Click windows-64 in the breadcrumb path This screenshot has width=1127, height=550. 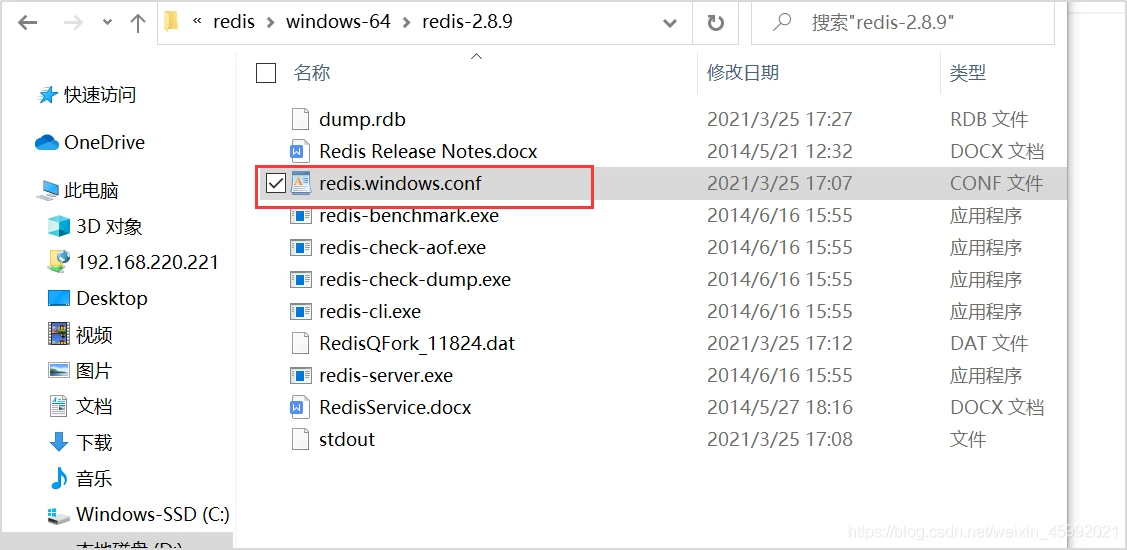pos(338,22)
